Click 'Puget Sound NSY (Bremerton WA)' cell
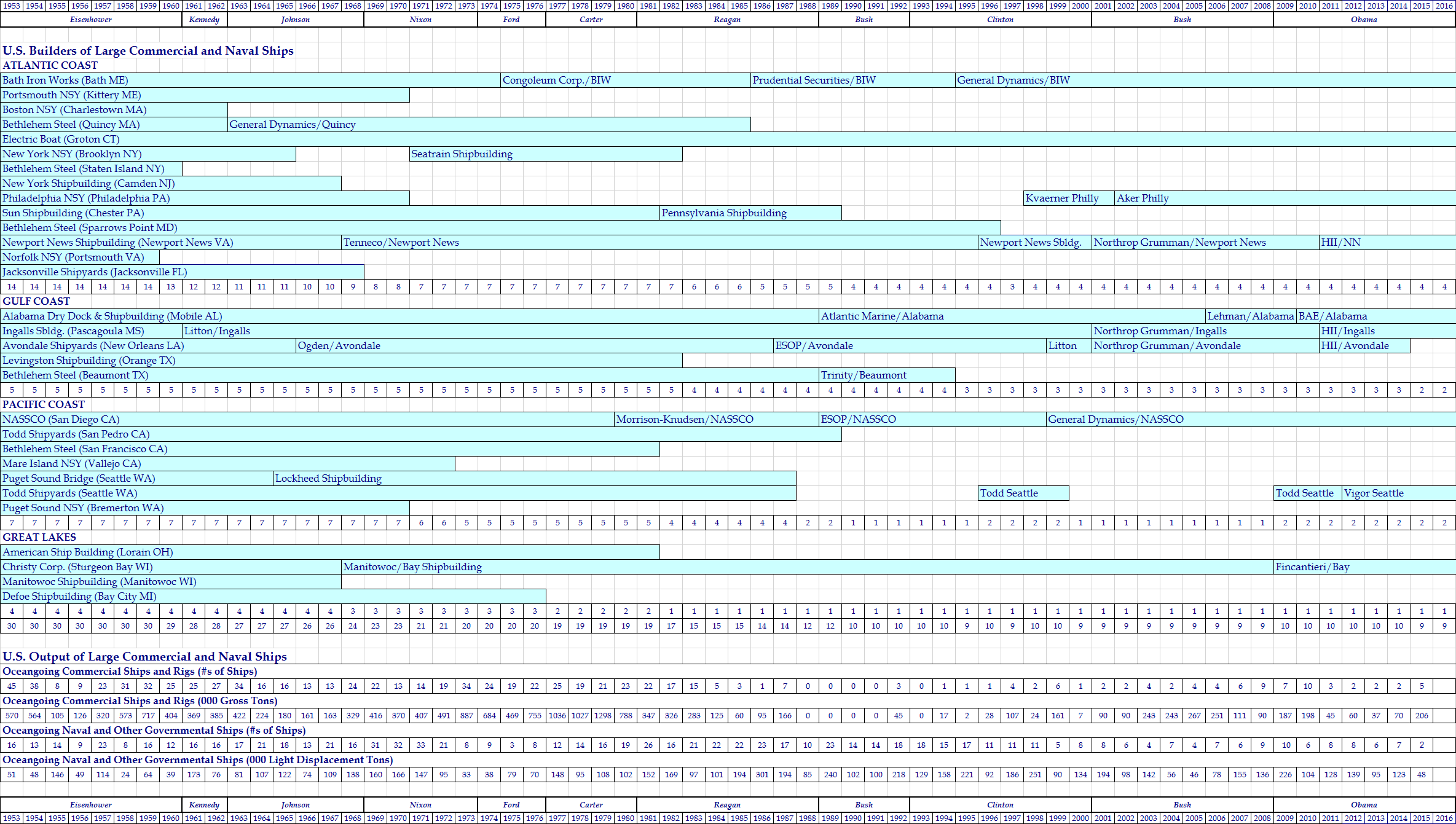 point(205,508)
